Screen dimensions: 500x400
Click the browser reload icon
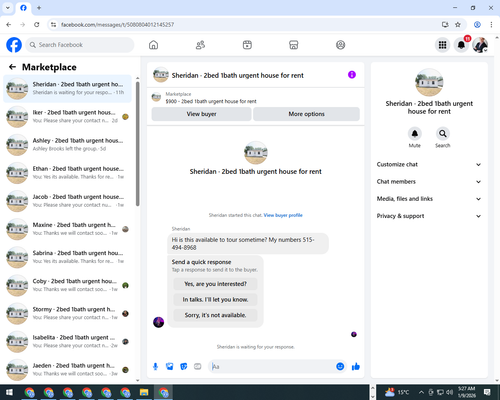37,25
